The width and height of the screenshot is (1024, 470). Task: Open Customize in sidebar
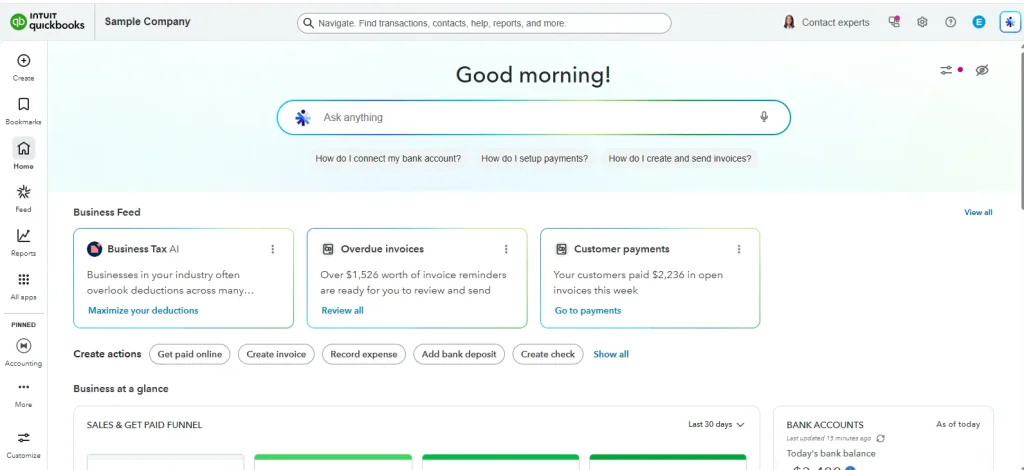[x=24, y=445]
